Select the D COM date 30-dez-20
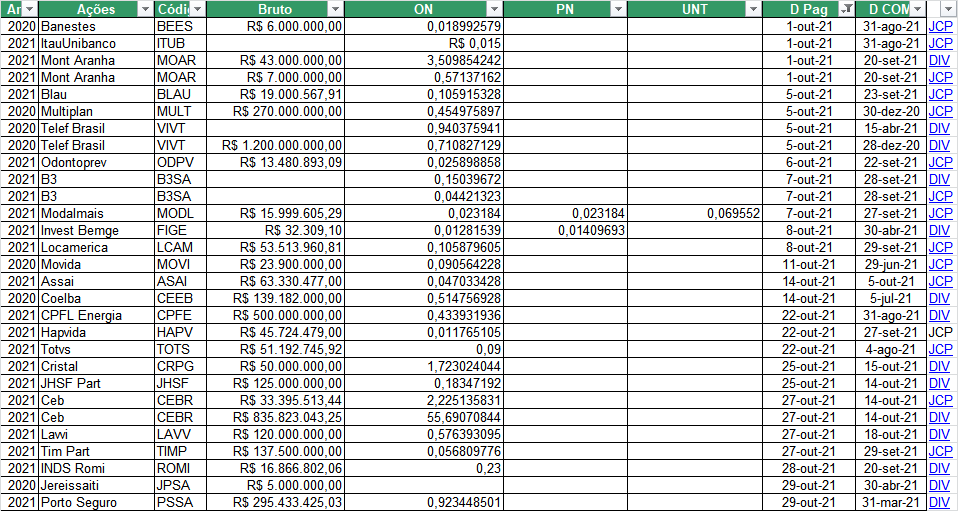 click(x=891, y=112)
